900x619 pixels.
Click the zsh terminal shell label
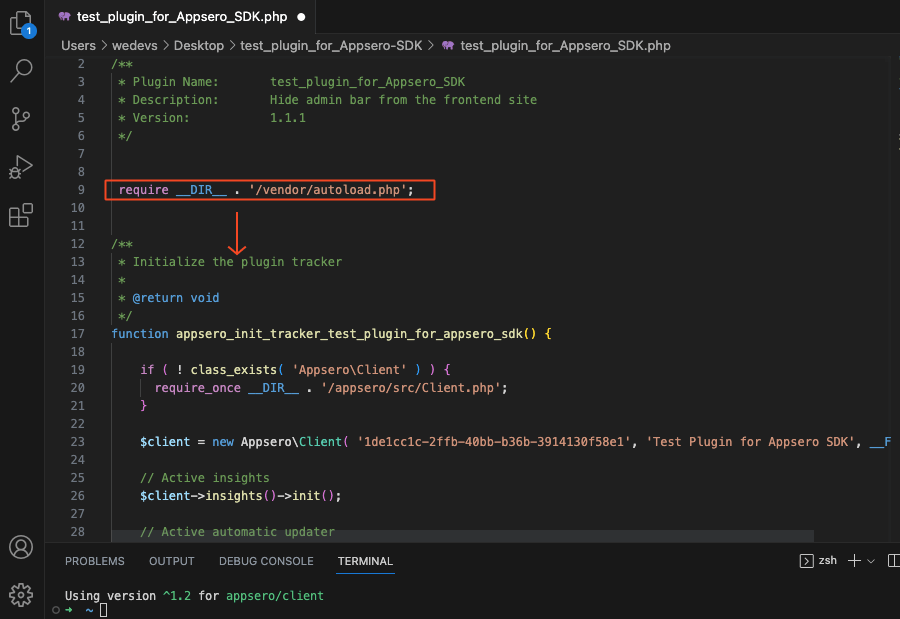coord(828,560)
